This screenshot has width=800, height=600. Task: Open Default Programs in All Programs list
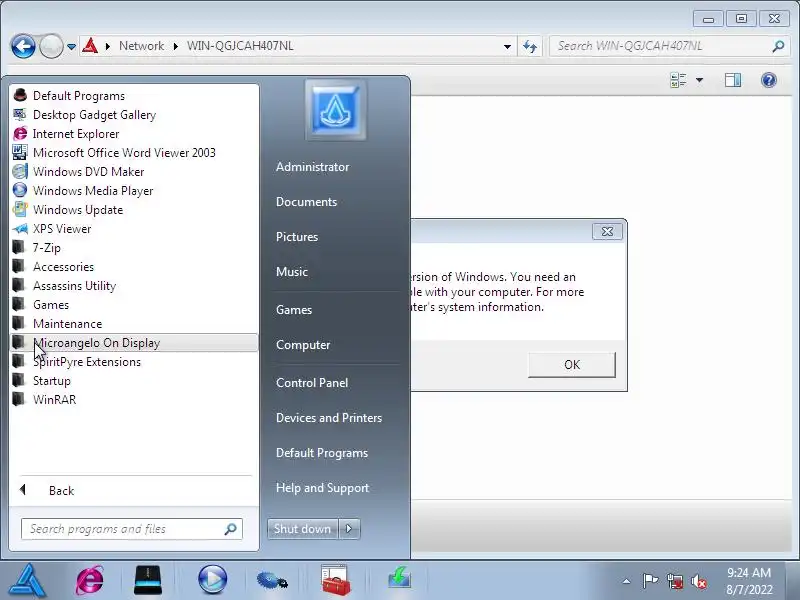click(134, 96)
